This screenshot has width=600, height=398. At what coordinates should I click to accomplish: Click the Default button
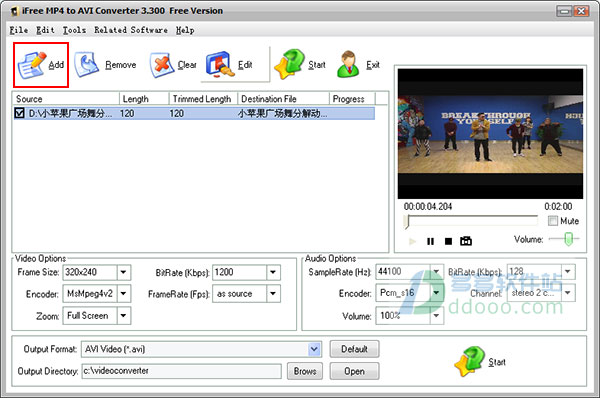354,349
